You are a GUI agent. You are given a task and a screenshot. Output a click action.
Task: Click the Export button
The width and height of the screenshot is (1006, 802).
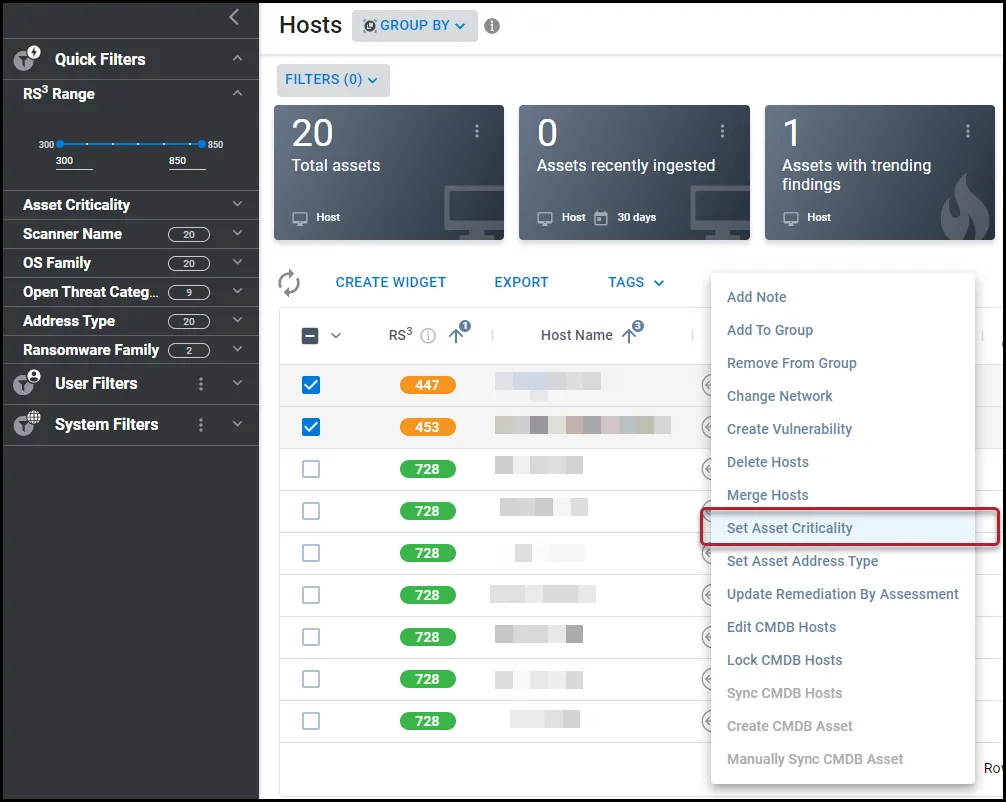(521, 282)
